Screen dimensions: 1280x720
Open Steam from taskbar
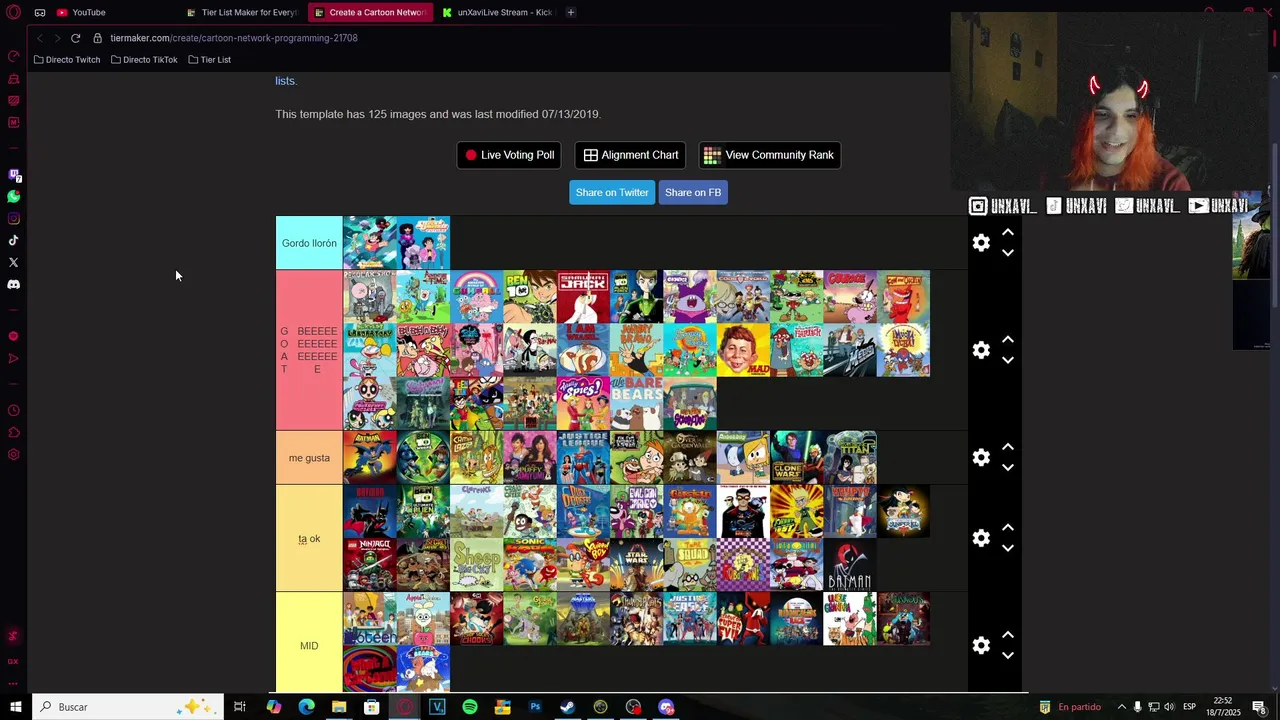pos(567,707)
